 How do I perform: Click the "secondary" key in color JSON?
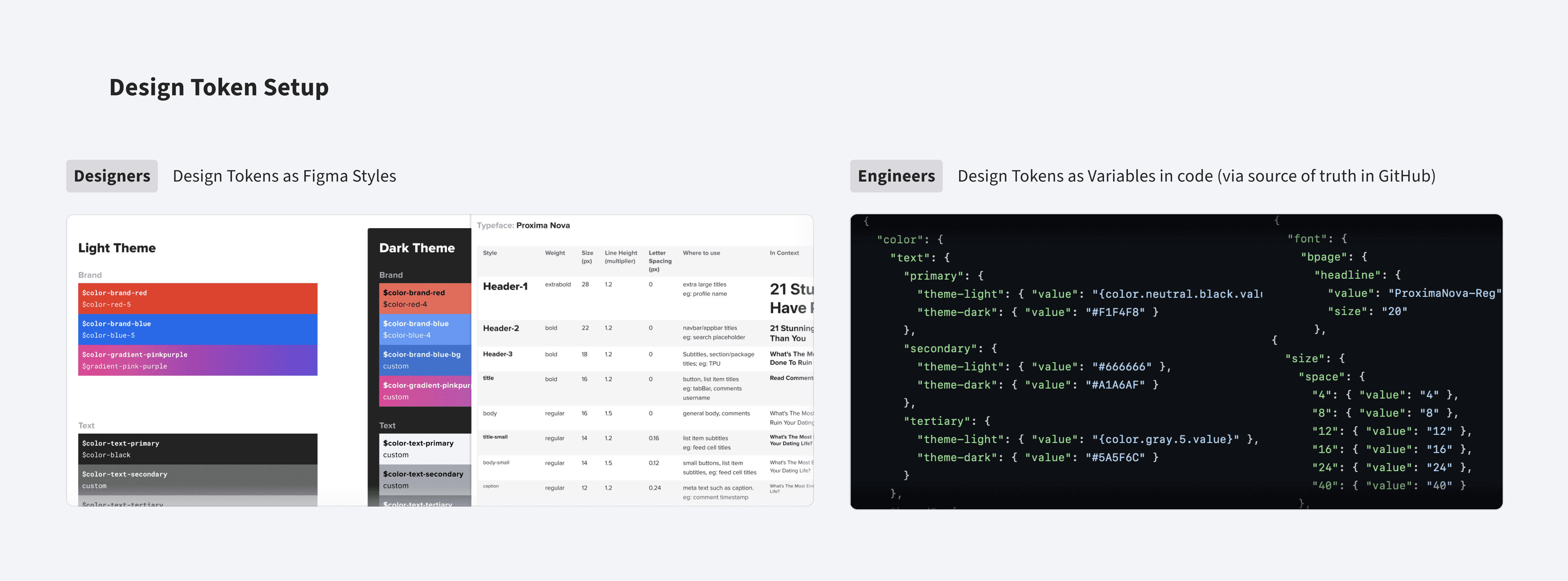coord(940,349)
